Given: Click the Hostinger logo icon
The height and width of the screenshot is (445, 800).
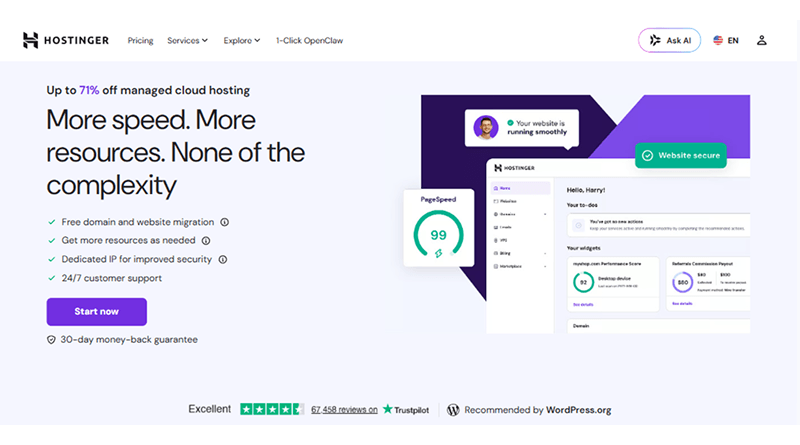Looking at the screenshot, I should [x=31, y=40].
